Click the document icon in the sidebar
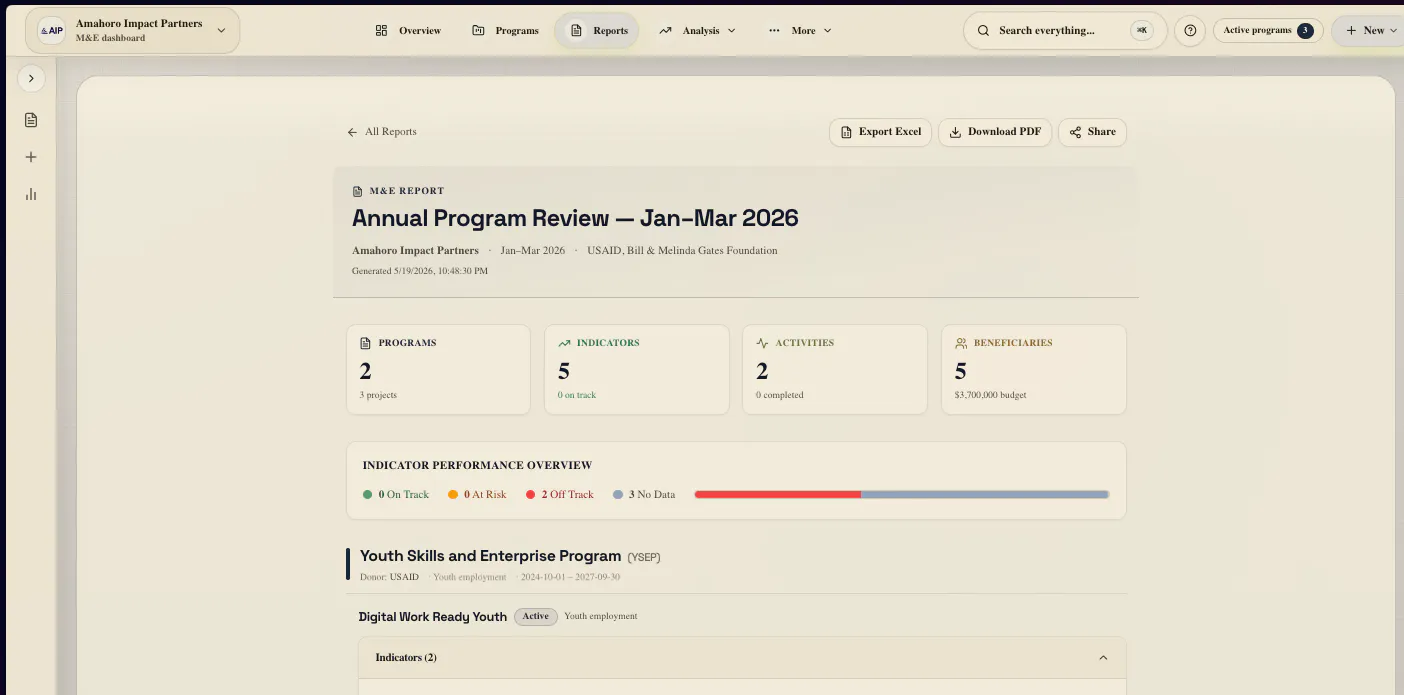 coord(31,120)
